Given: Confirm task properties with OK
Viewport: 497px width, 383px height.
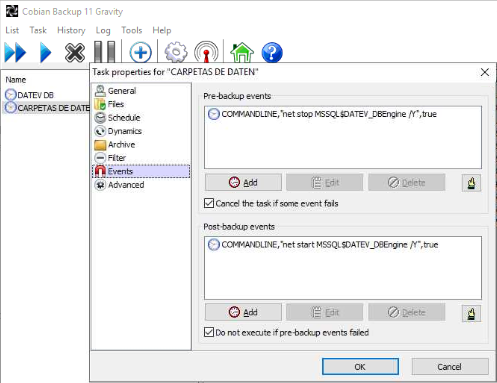Looking at the screenshot, I should [x=360, y=367].
